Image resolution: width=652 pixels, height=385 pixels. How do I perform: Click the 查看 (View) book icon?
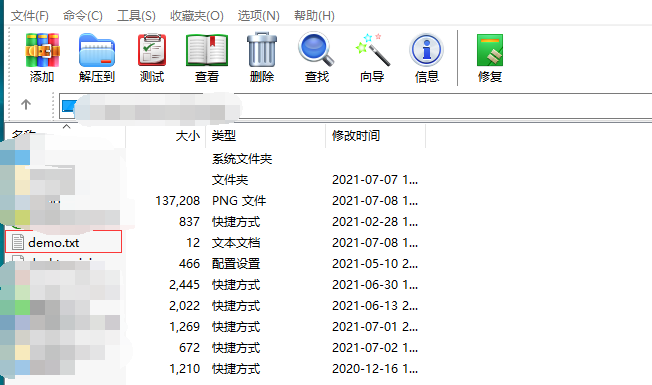click(207, 50)
